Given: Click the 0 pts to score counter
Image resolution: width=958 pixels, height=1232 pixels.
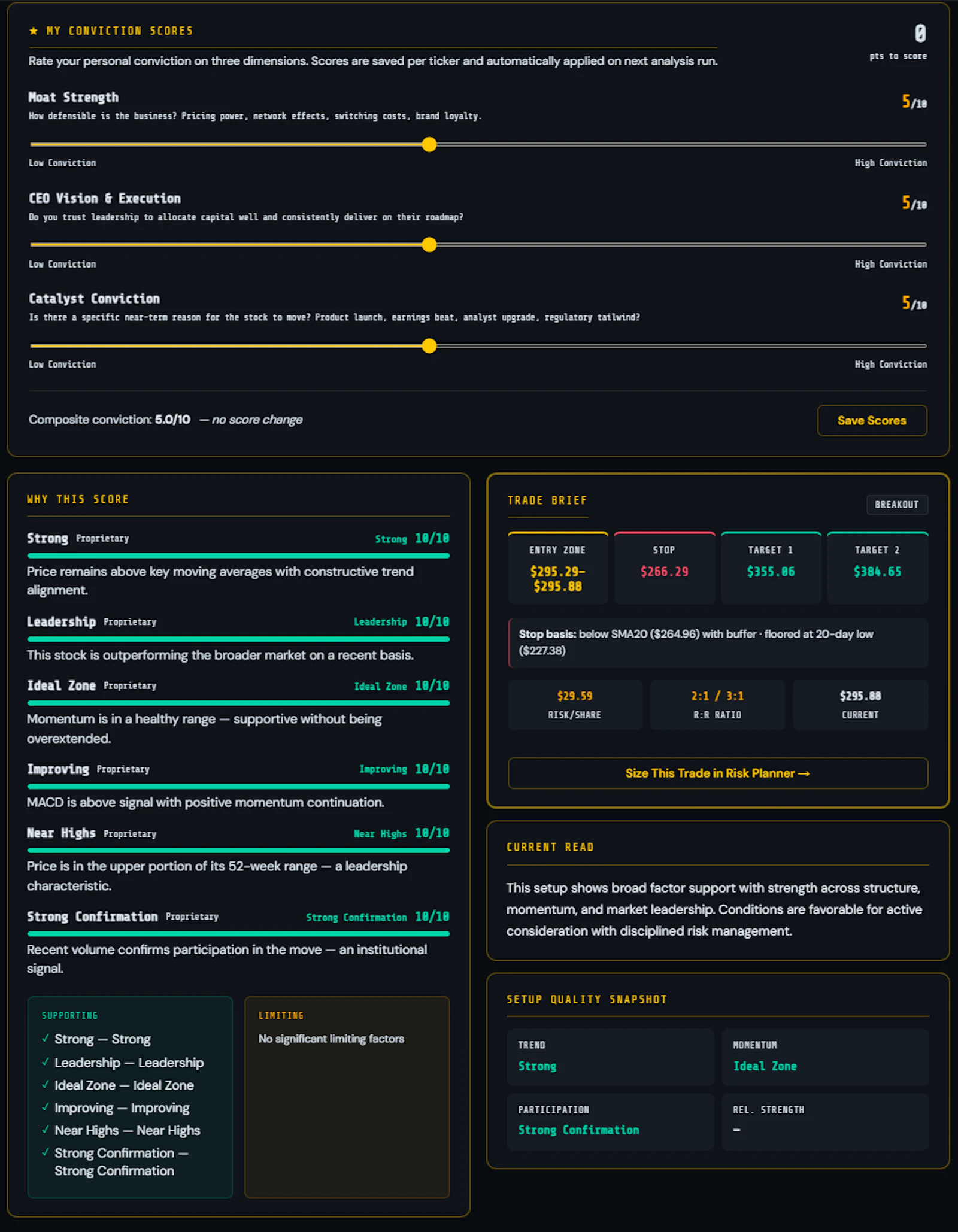Looking at the screenshot, I should point(899,42).
